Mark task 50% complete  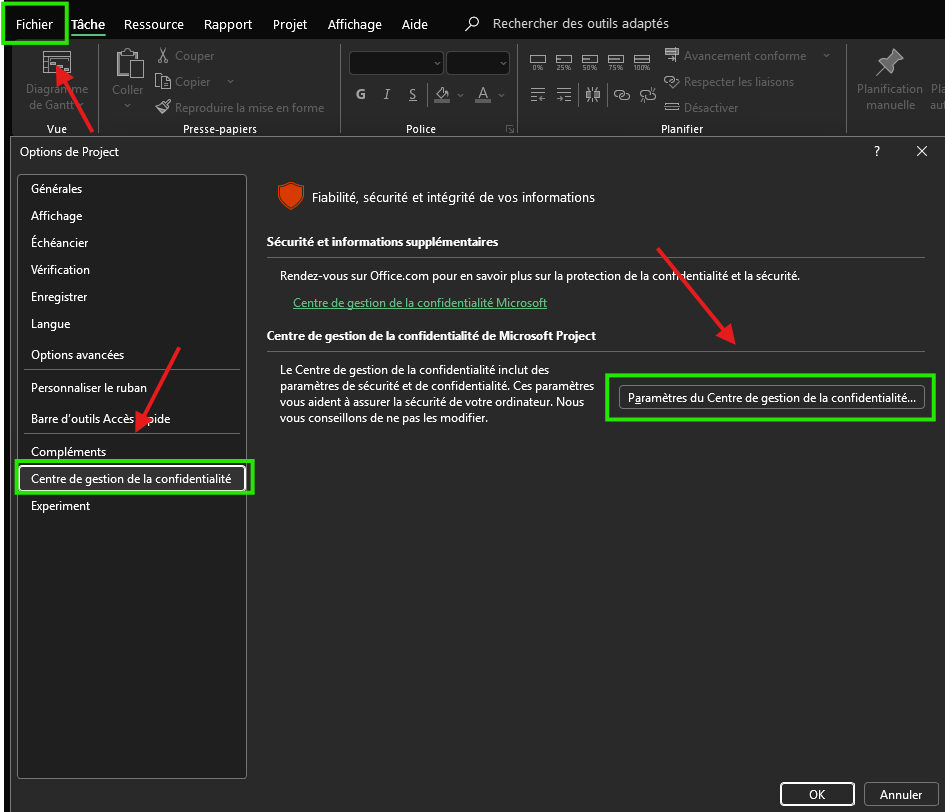[589, 62]
